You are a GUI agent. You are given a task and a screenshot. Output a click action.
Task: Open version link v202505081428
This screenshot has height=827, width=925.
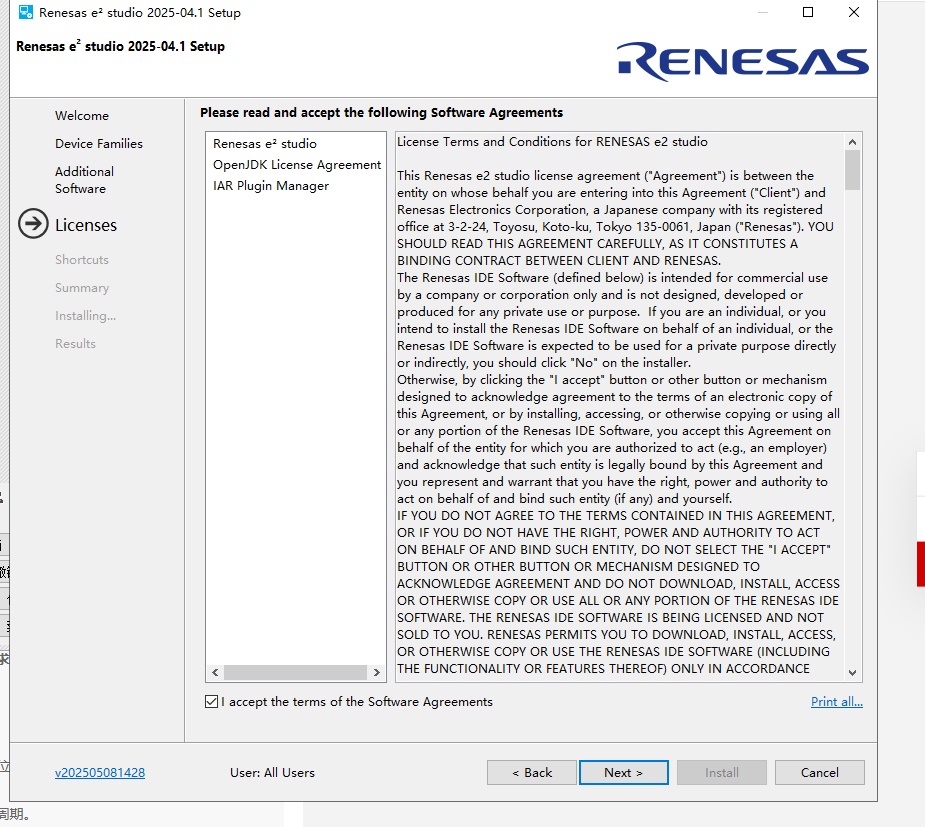coord(100,773)
